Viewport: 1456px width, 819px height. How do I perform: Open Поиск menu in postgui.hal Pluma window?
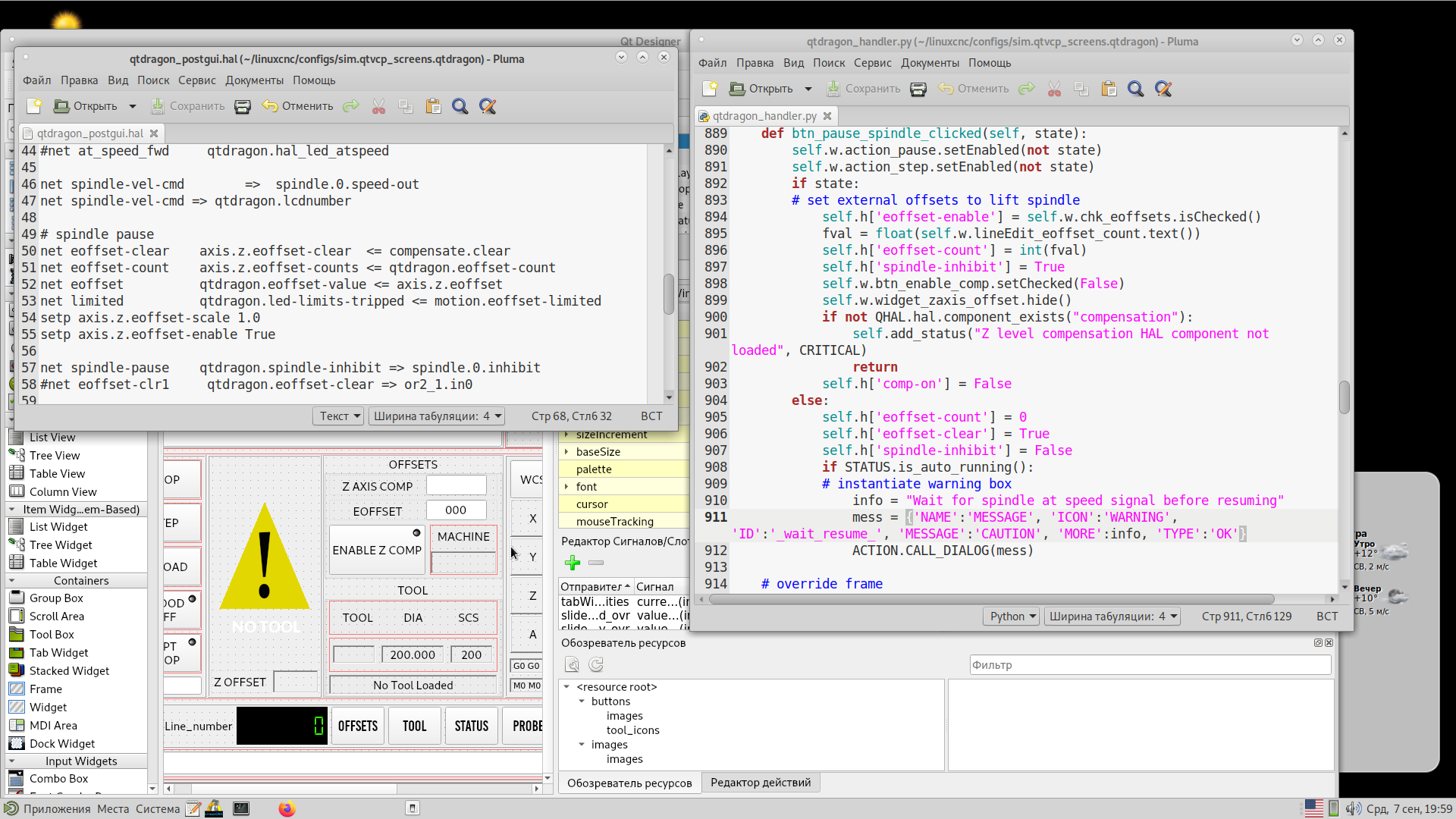(153, 80)
